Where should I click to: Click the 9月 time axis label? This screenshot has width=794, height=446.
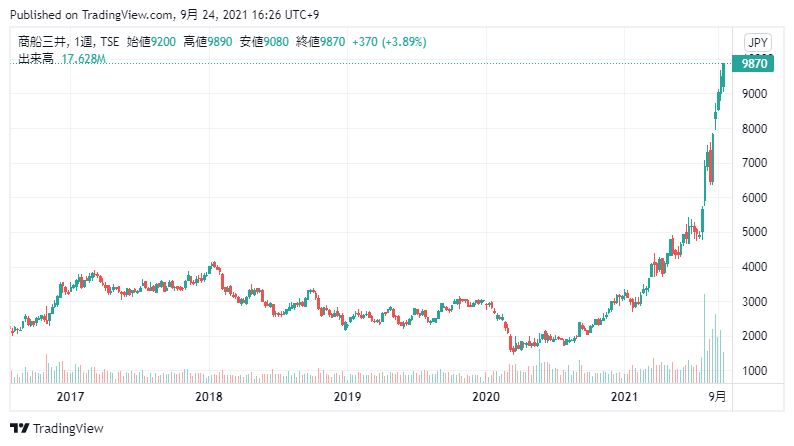coord(717,396)
